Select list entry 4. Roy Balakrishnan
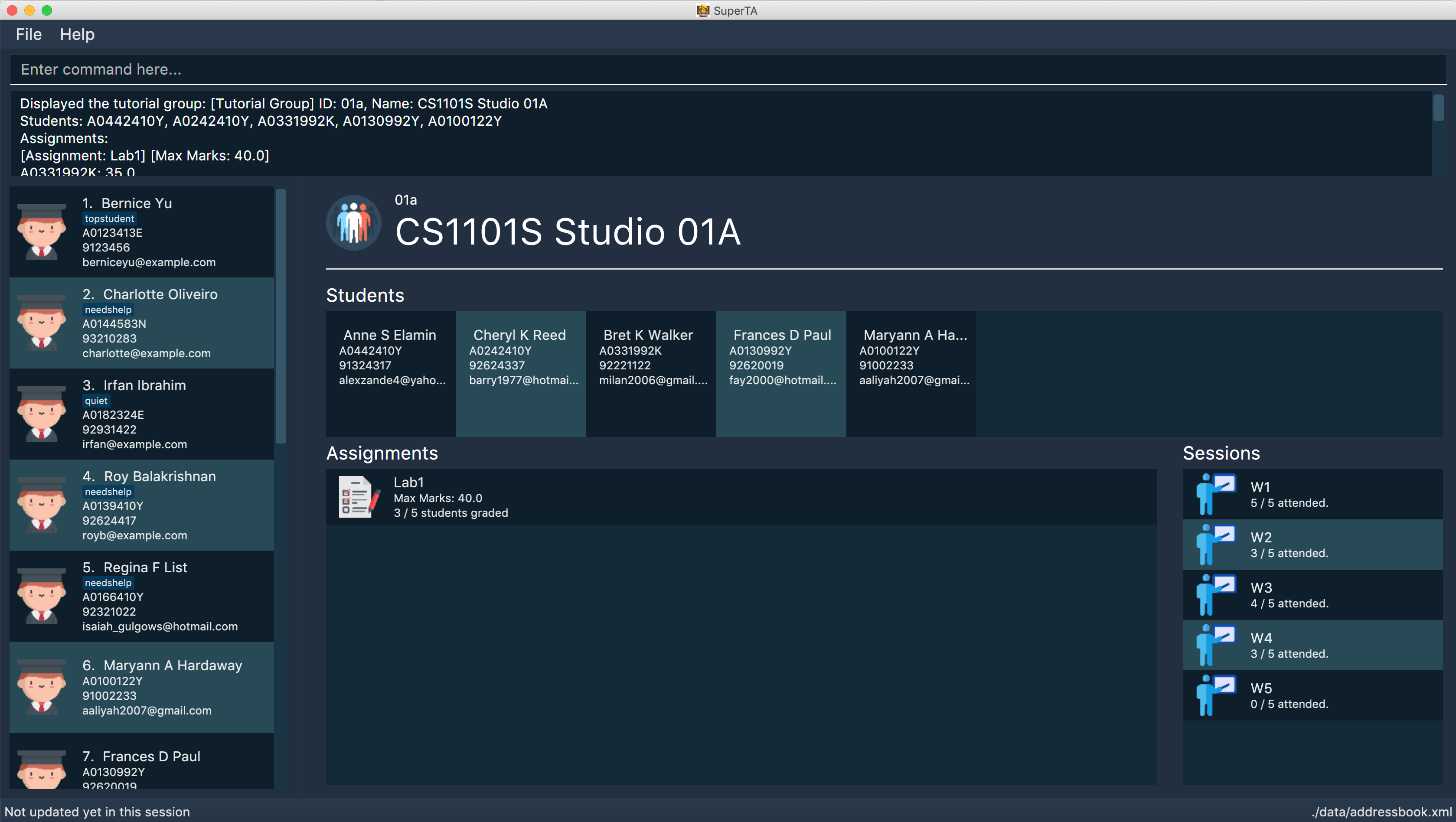Viewport: 1456px width, 822px height. [142, 505]
